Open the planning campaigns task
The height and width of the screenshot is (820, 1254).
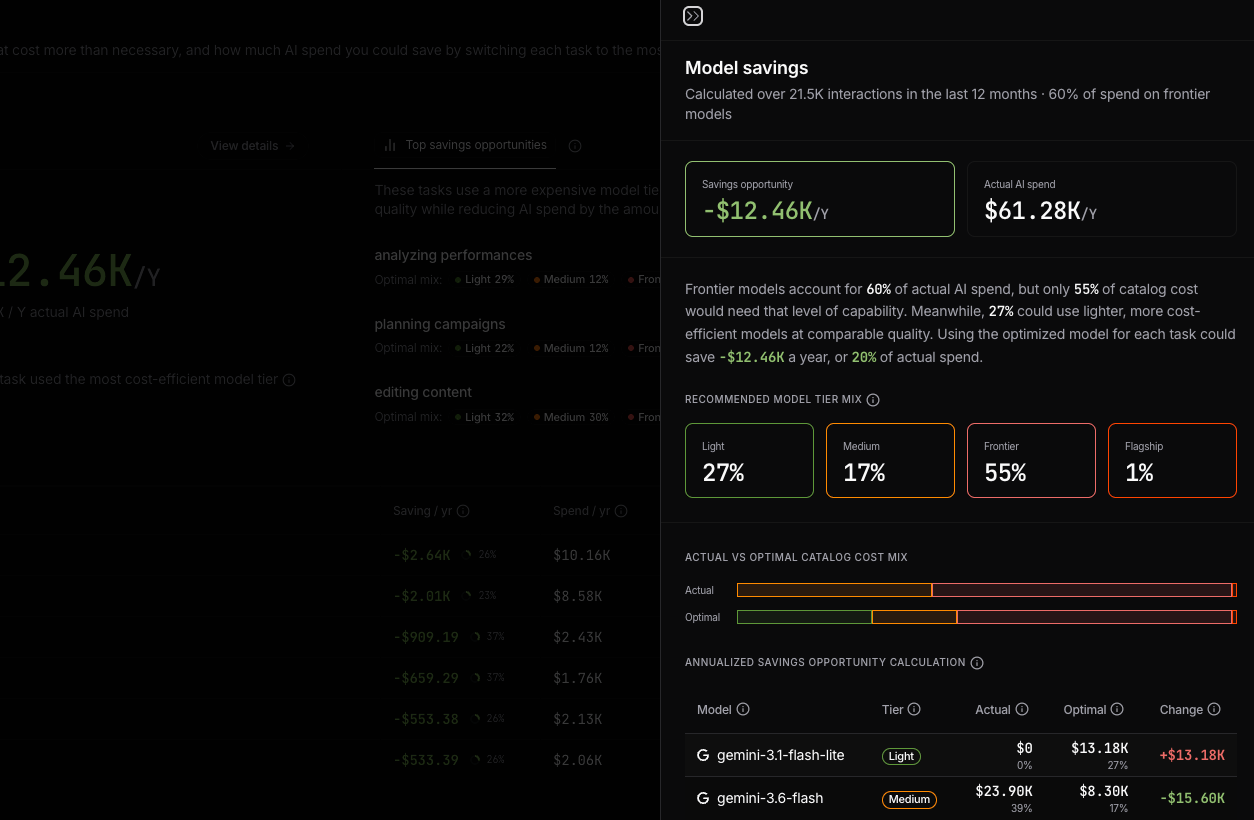440,324
